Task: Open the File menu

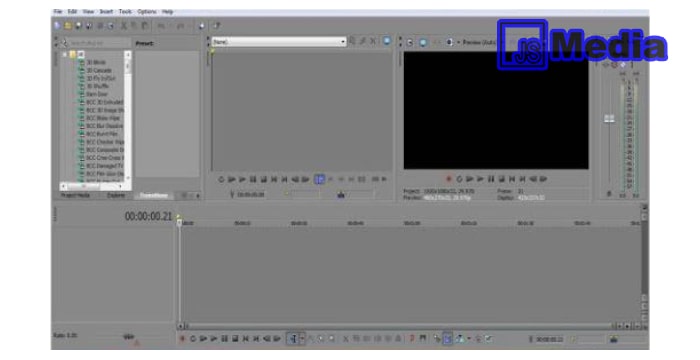Action: (58, 12)
